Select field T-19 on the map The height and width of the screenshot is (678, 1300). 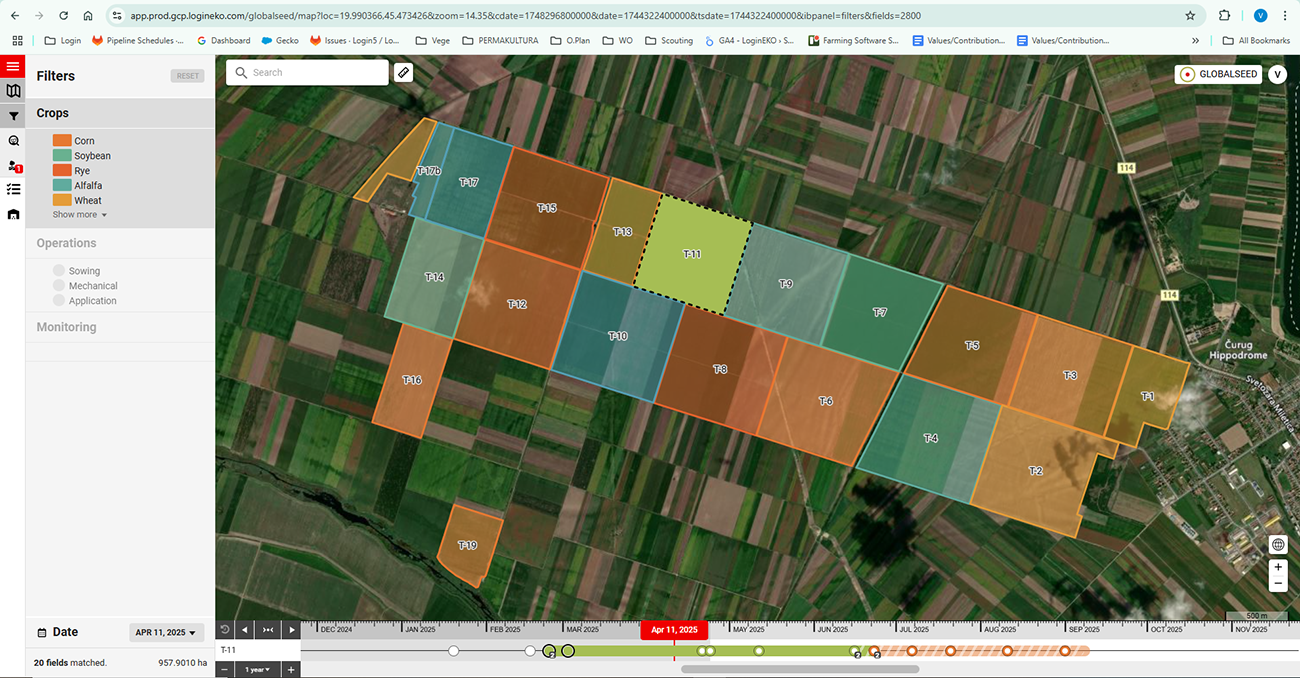pyautogui.click(x=467, y=545)
